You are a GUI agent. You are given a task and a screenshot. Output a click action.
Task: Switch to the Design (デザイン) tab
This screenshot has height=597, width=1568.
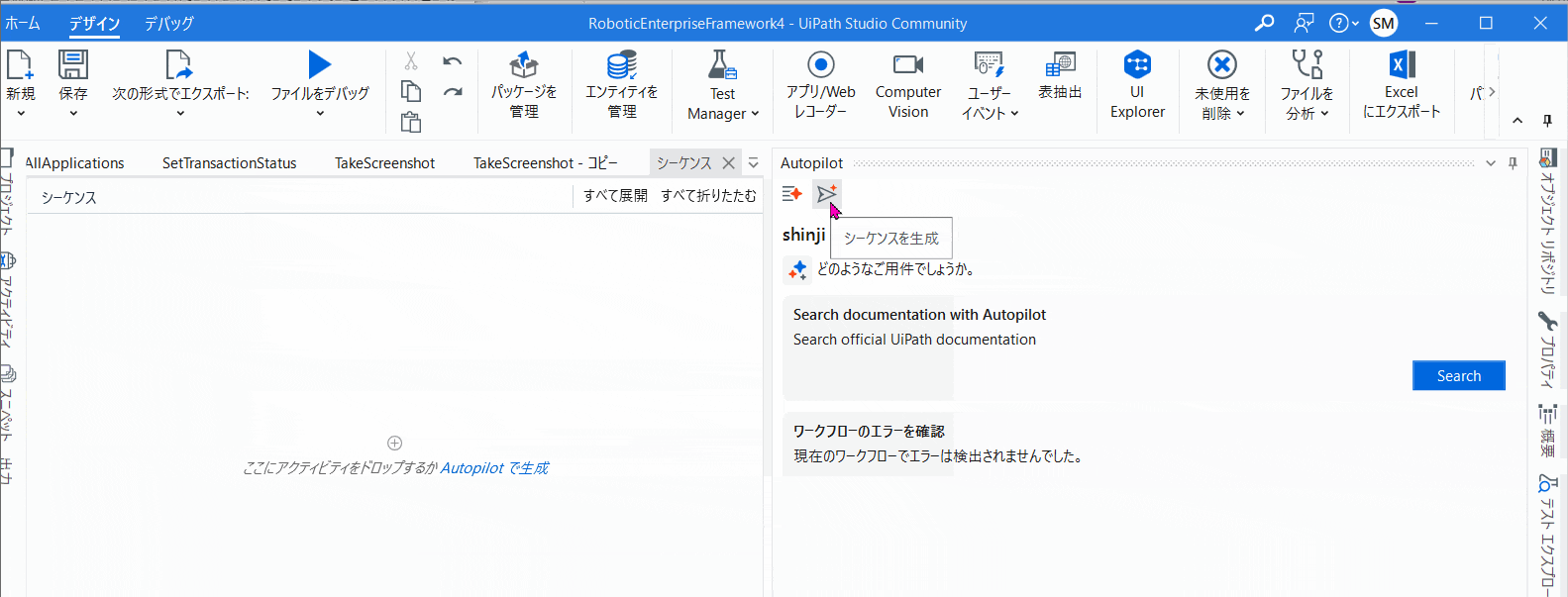(94, 23)
